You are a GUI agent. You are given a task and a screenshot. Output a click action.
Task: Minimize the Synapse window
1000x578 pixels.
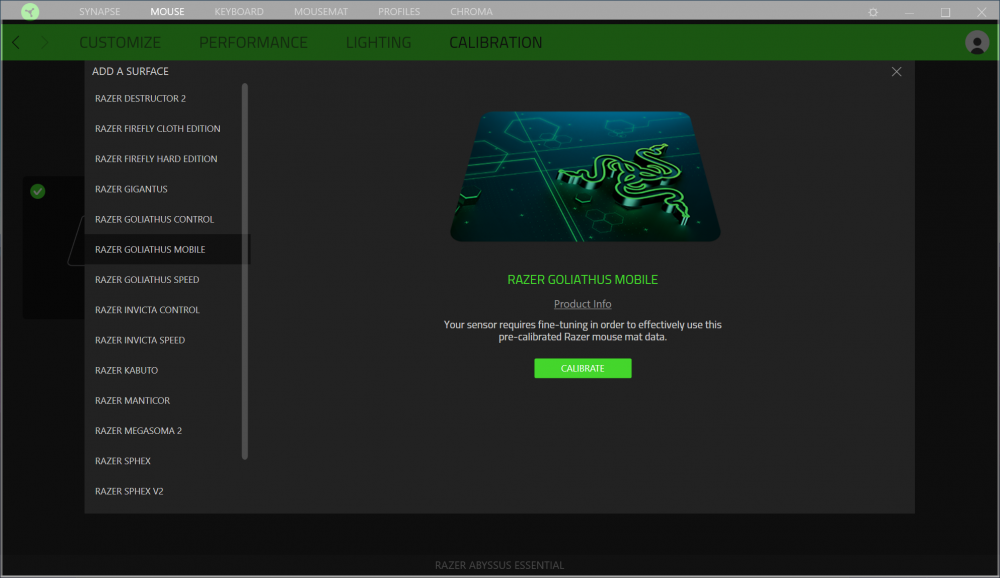pos(909,12)
